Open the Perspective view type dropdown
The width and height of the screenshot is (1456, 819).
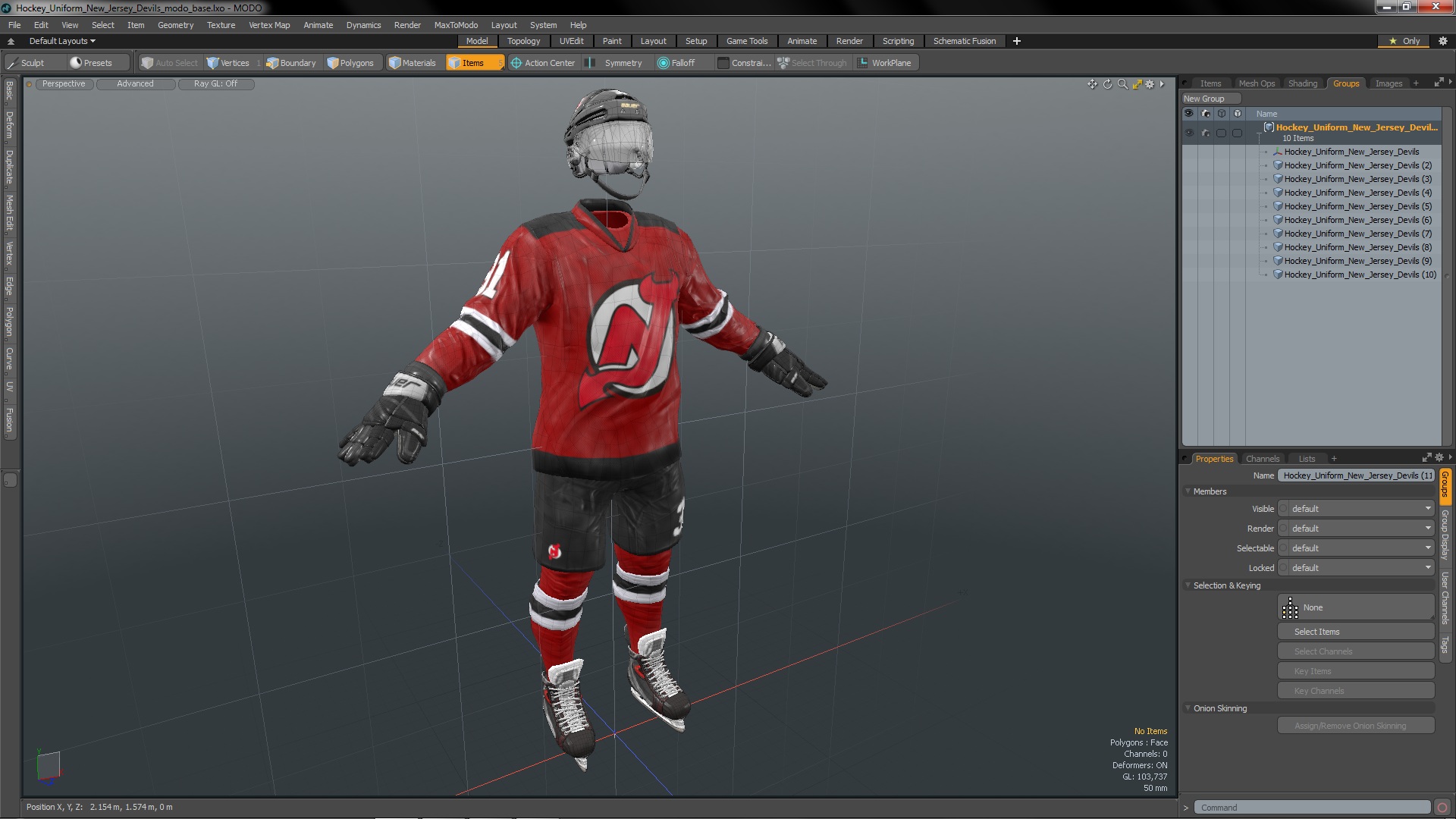(64, 84)
